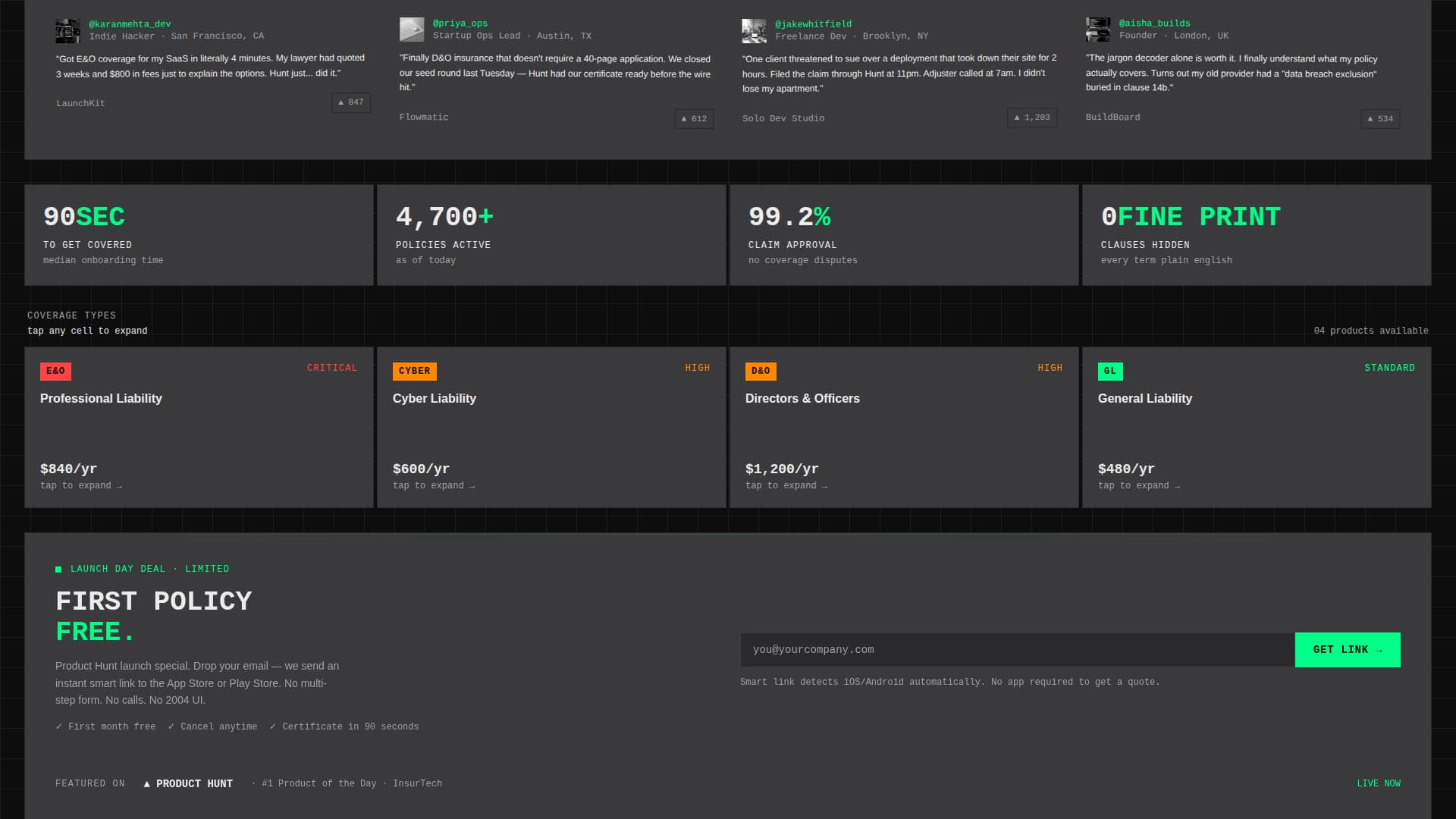The height and width of the screenshot is (819, 1456).
Task: Click the LIVE NOW indicator
Action: (x=1379, y=783)
